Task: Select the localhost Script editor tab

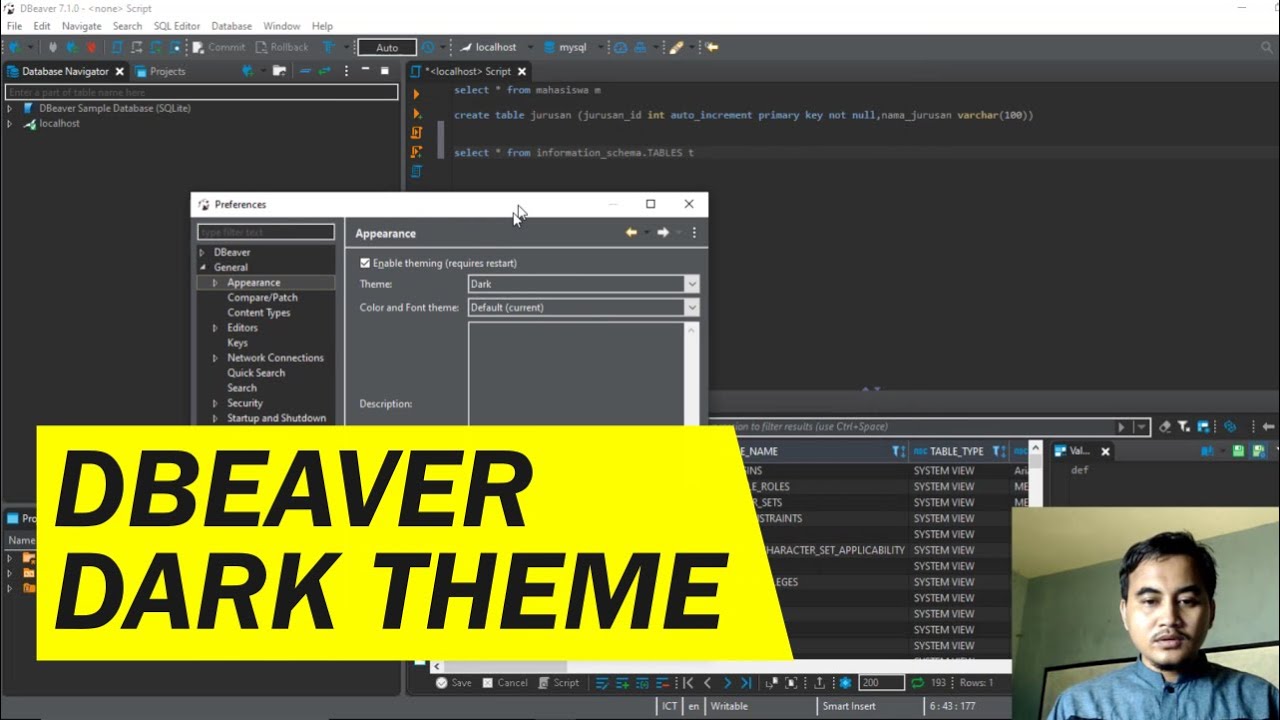Action: 468,71
